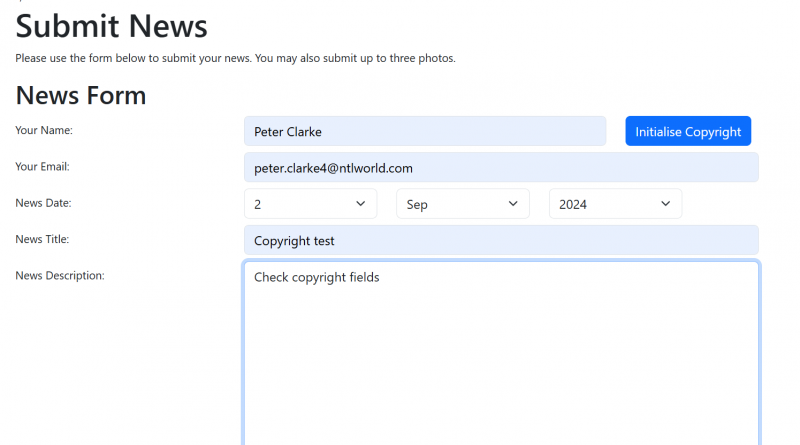Focus the Your Name field containing Peter Clarke
The image size is (800, 445).
tap(424, 131)
